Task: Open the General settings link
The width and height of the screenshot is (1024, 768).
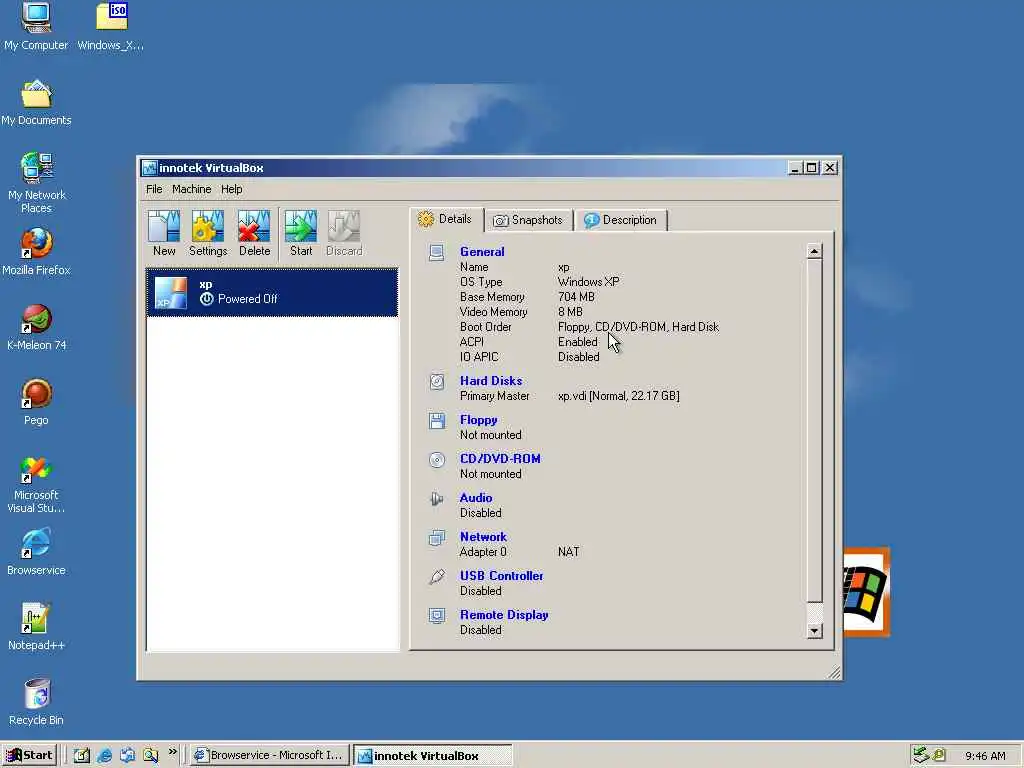Action: point(482,252)
